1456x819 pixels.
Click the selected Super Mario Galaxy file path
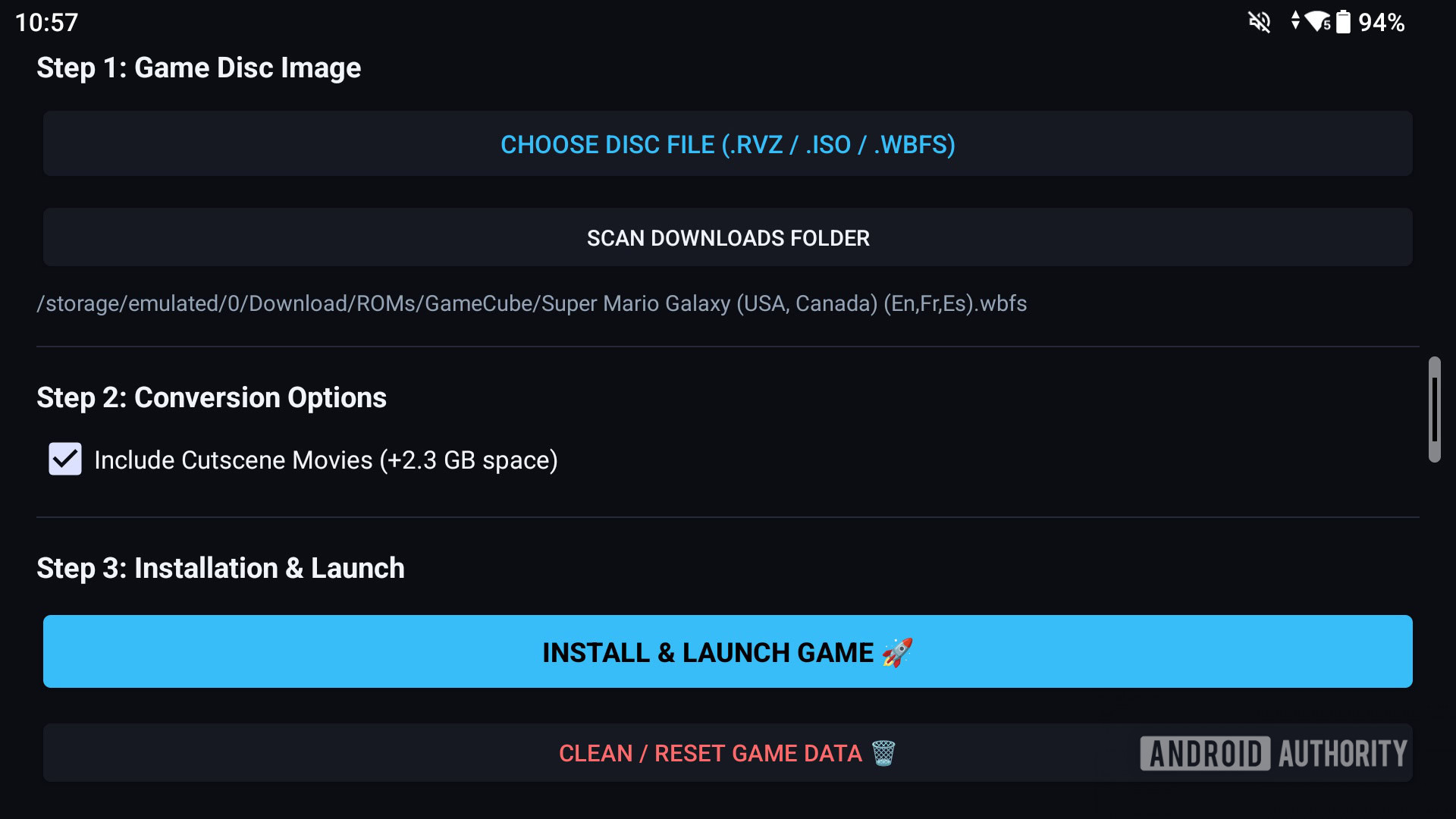pyautogui.click(x=532, y=303)
